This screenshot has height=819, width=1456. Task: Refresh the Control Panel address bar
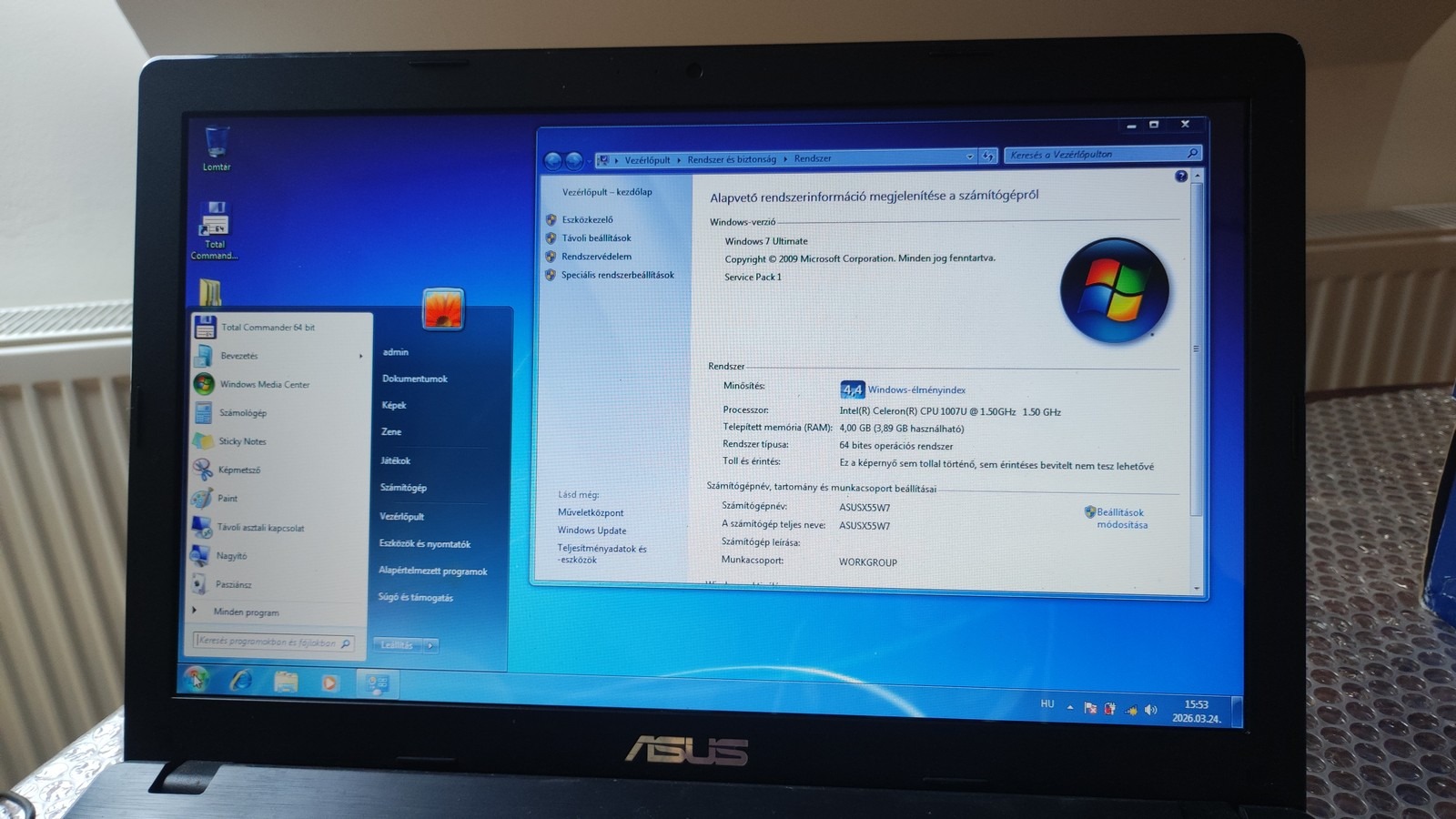tap(988, 157)
